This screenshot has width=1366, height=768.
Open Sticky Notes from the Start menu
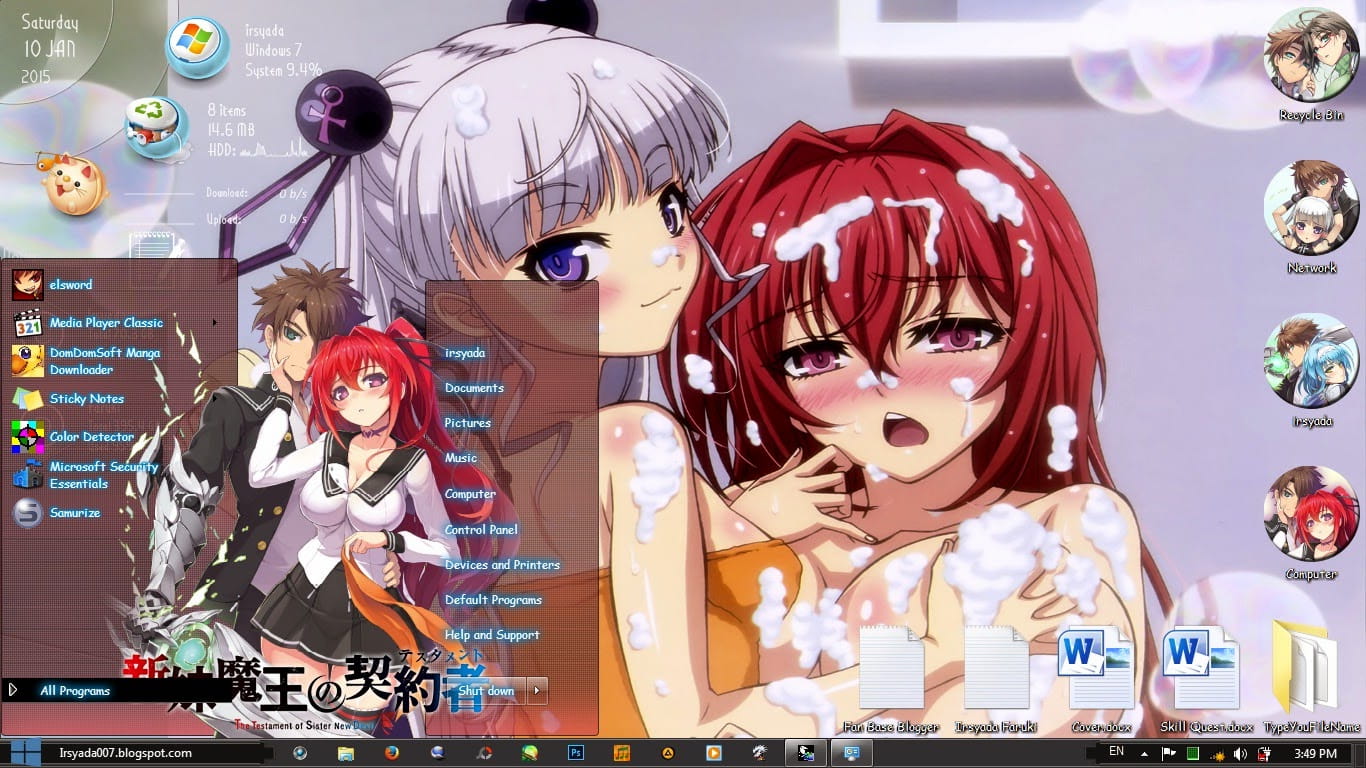86,399
